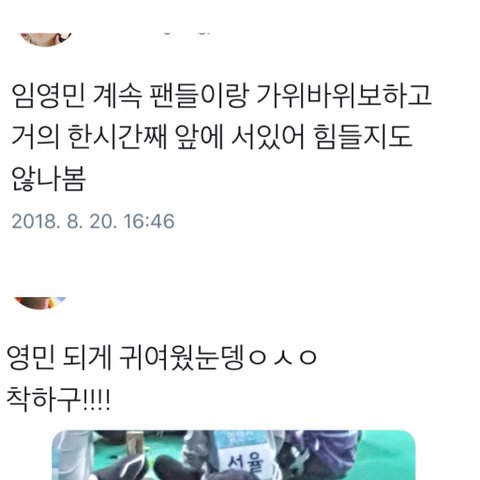Tap the word 서있어 in the first tweet
480x480 pixels.
[268, 137]
